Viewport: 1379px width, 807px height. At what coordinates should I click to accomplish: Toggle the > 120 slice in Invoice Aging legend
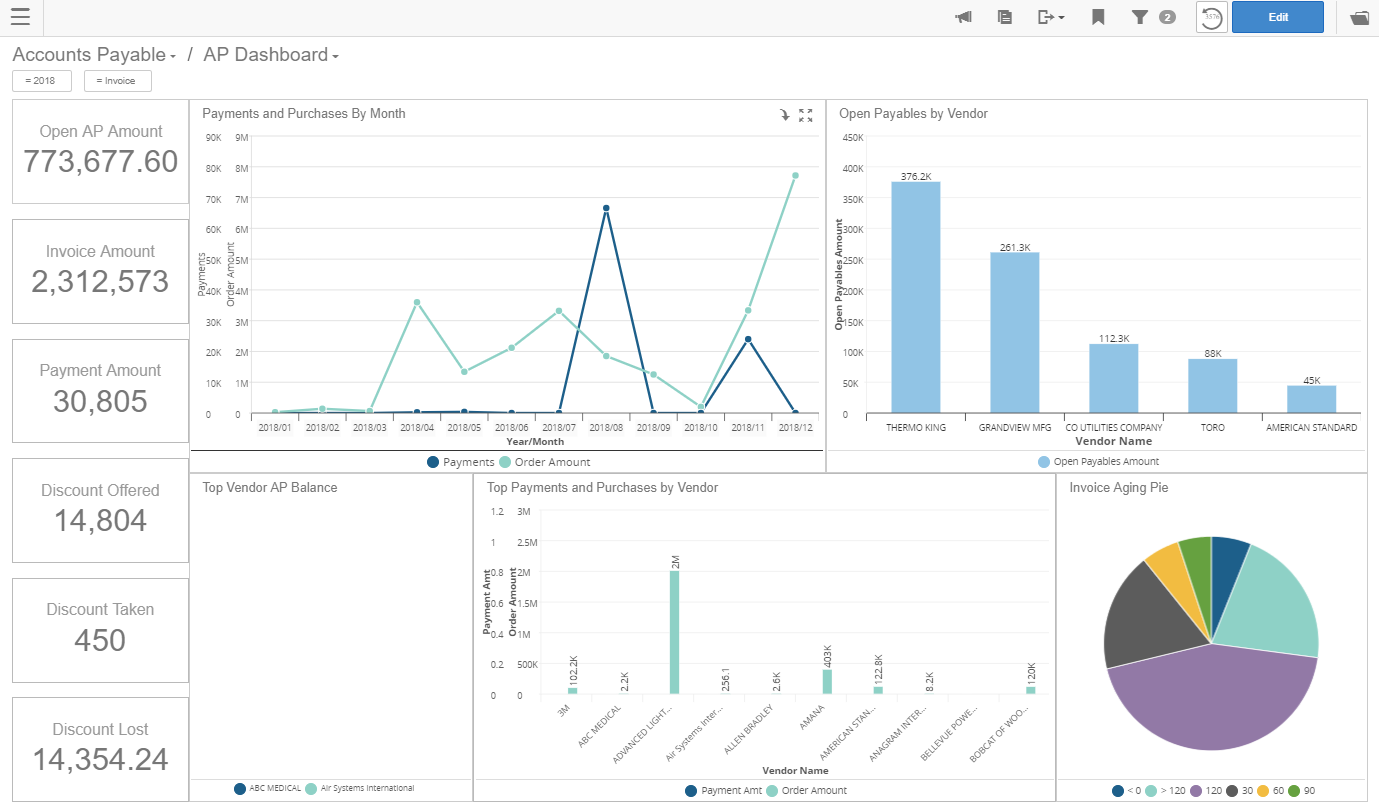(x=1163, y=790)
